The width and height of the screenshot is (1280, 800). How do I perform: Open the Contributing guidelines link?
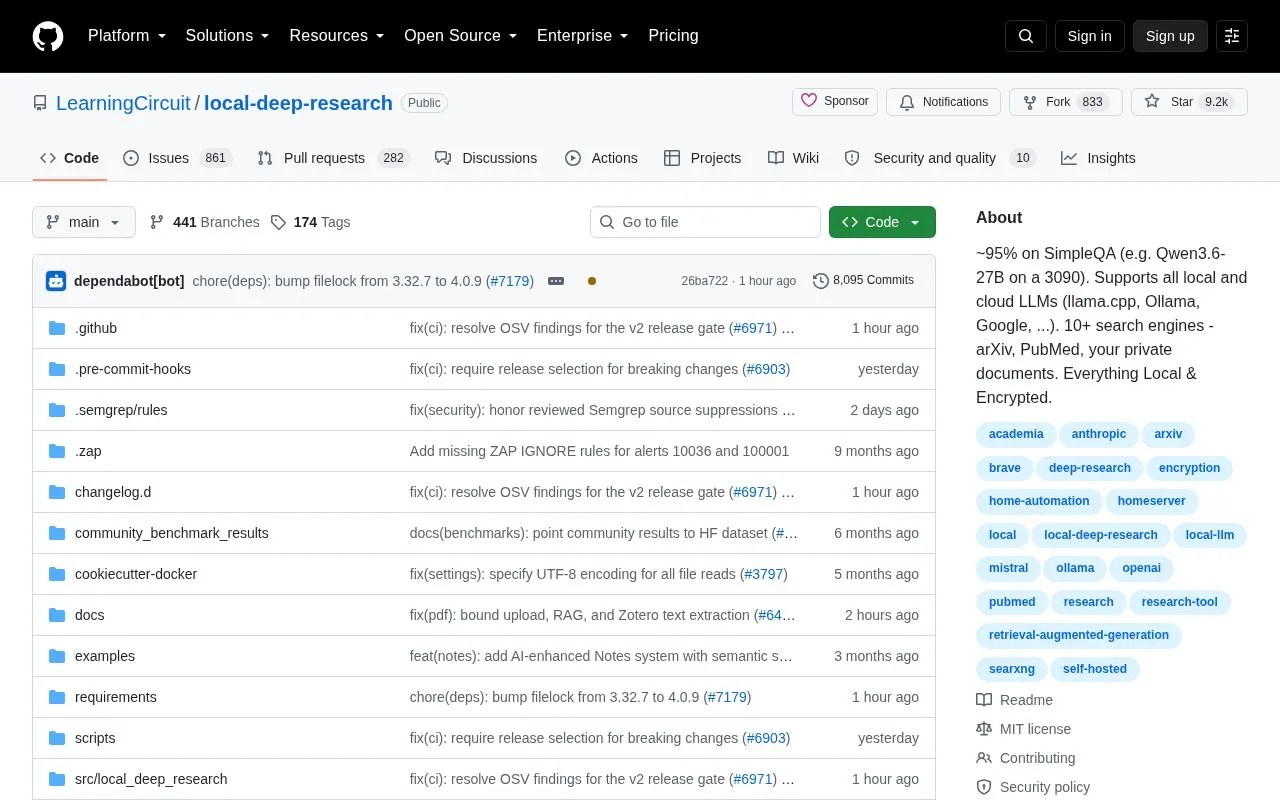(x=1026, y=758)
